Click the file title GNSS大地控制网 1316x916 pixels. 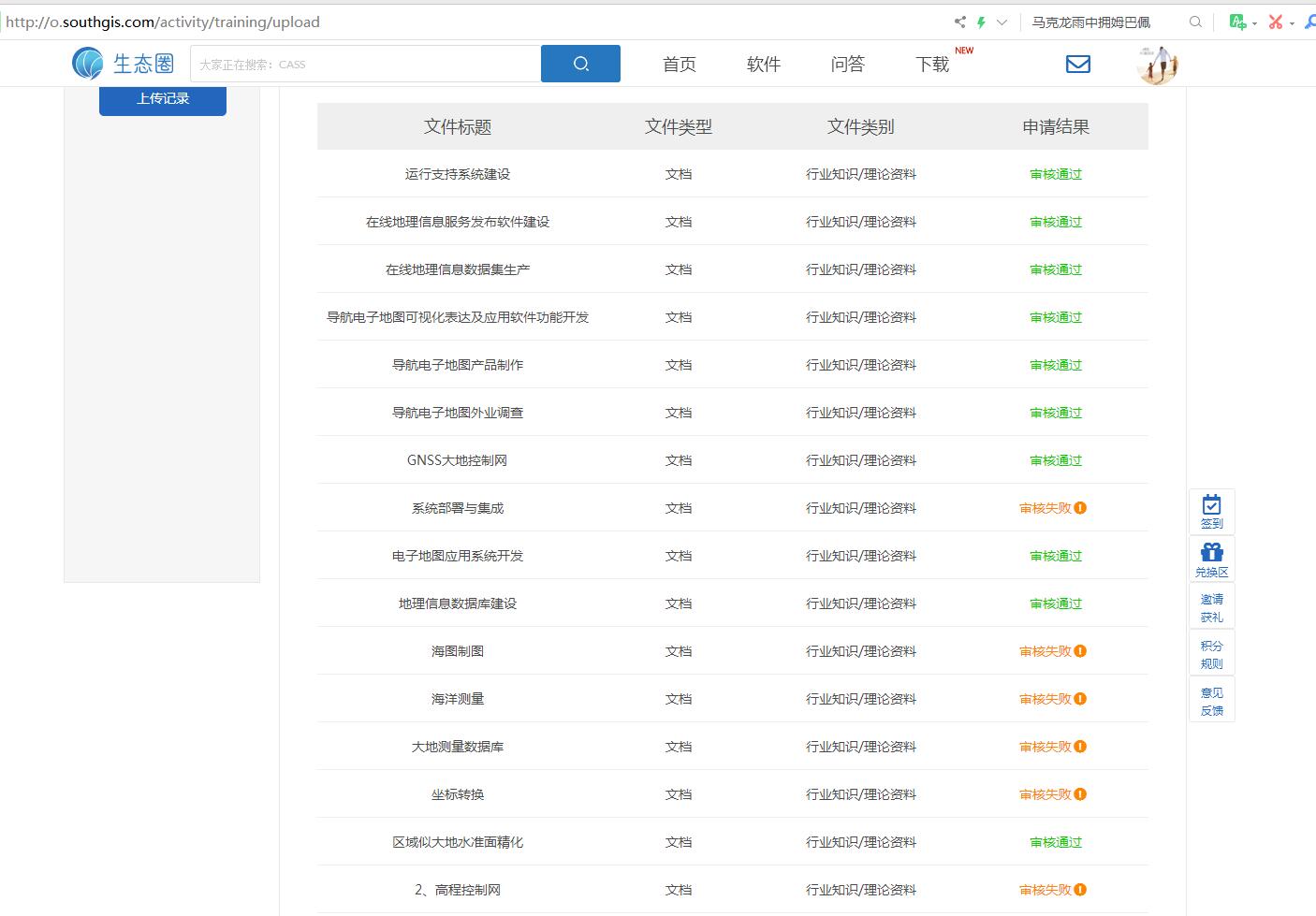[x=458, y=460]
